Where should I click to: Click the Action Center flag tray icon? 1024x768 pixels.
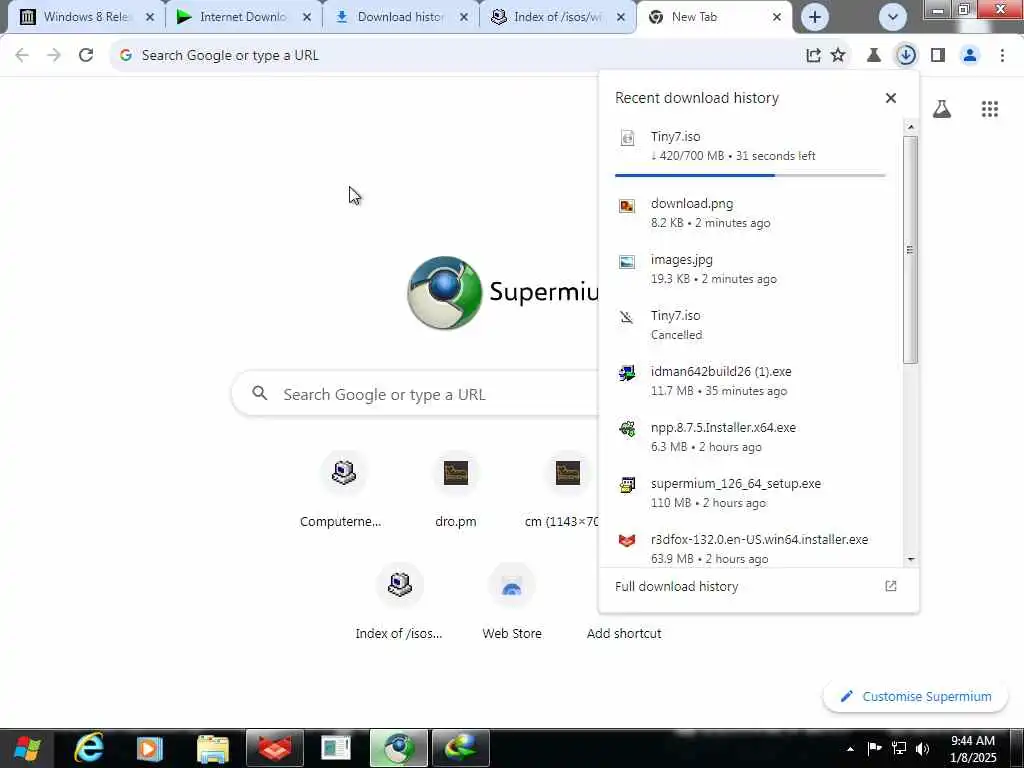pyautogui.click(x=874, y=748)
